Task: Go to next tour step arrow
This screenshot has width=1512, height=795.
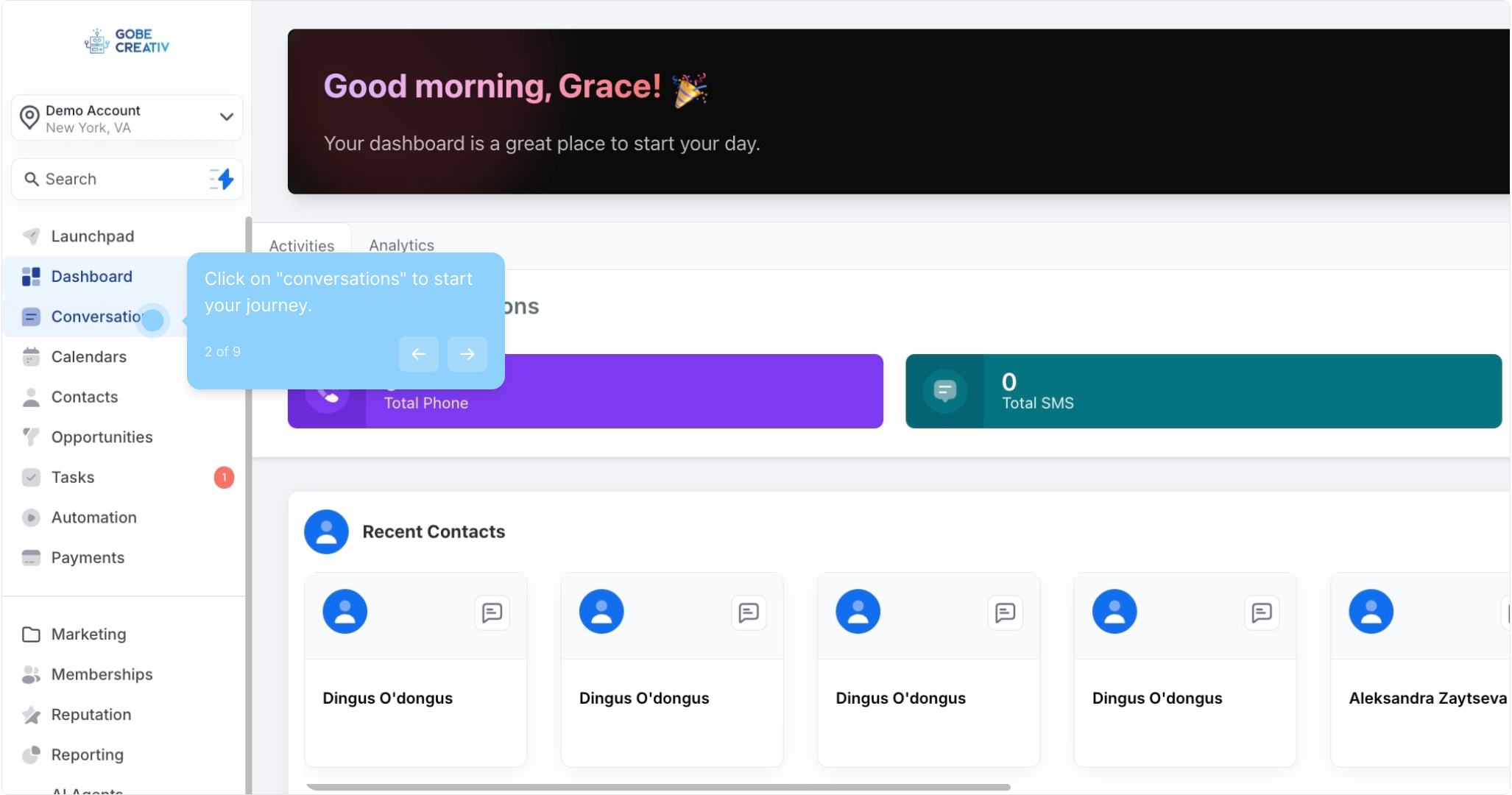Action: 467,354
